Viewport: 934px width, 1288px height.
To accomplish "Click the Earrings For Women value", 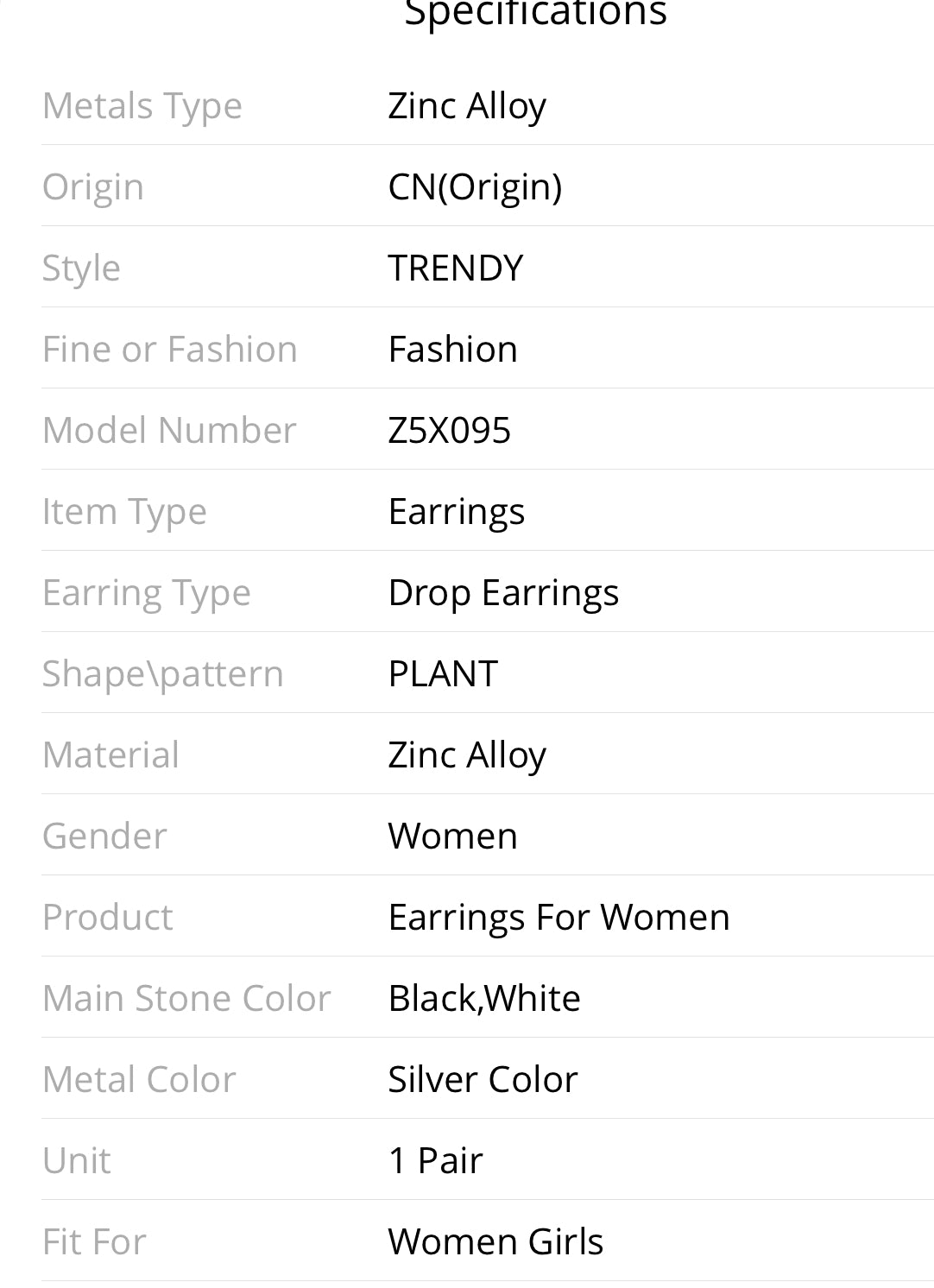I will tap(559, 918).
